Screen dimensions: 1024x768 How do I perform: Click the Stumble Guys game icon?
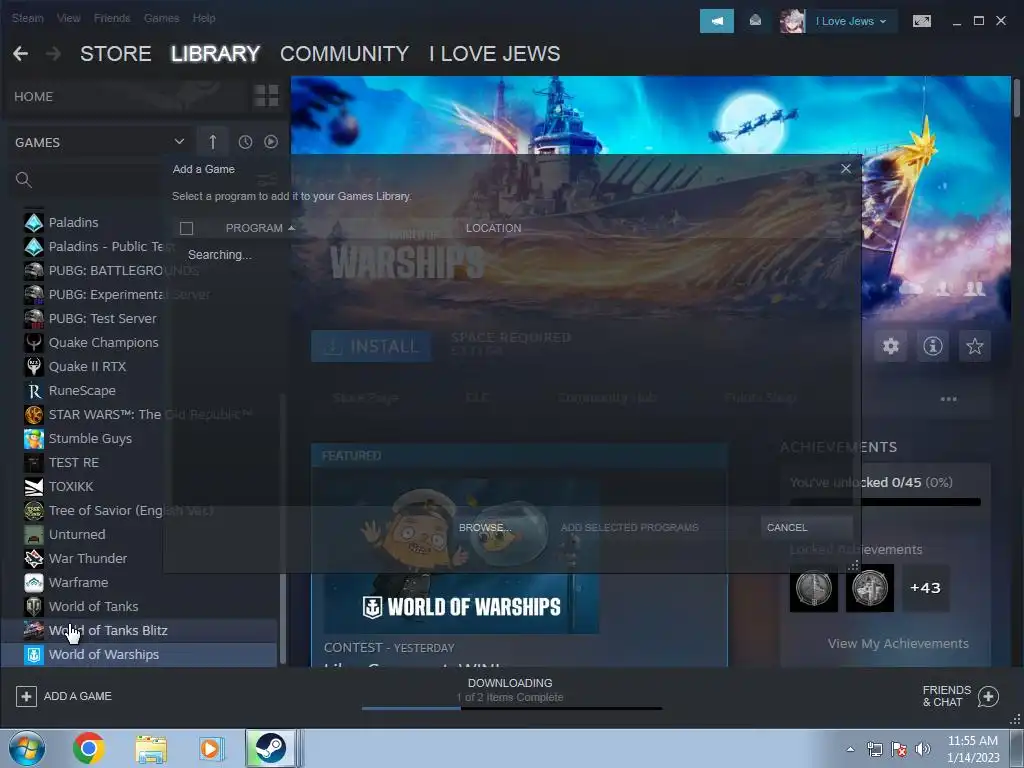click(x=34, y=439)
